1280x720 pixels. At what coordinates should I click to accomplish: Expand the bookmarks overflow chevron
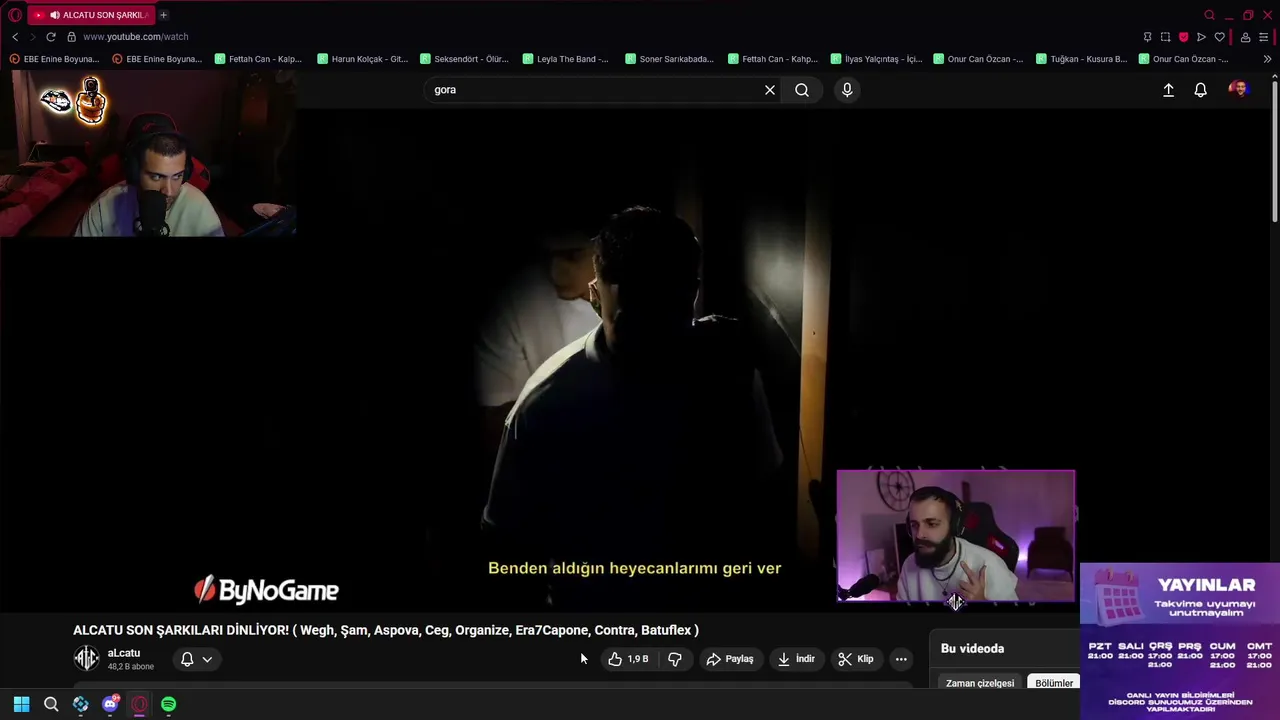pos(1267,59)
